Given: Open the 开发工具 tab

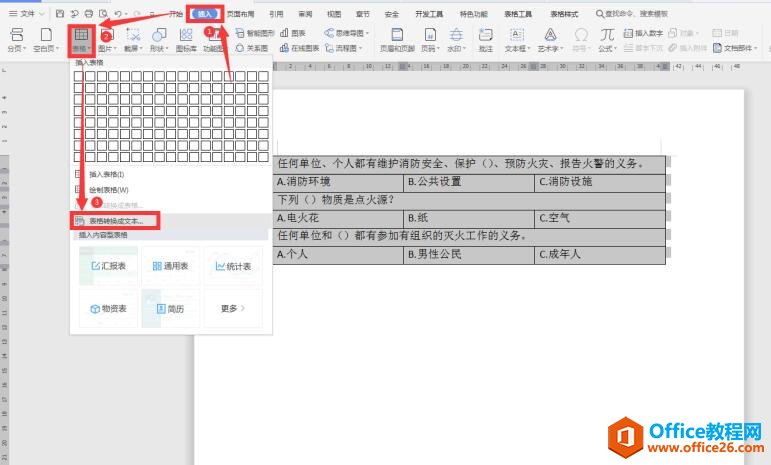Looking at the screenshot, I should [x=429, y=14].
